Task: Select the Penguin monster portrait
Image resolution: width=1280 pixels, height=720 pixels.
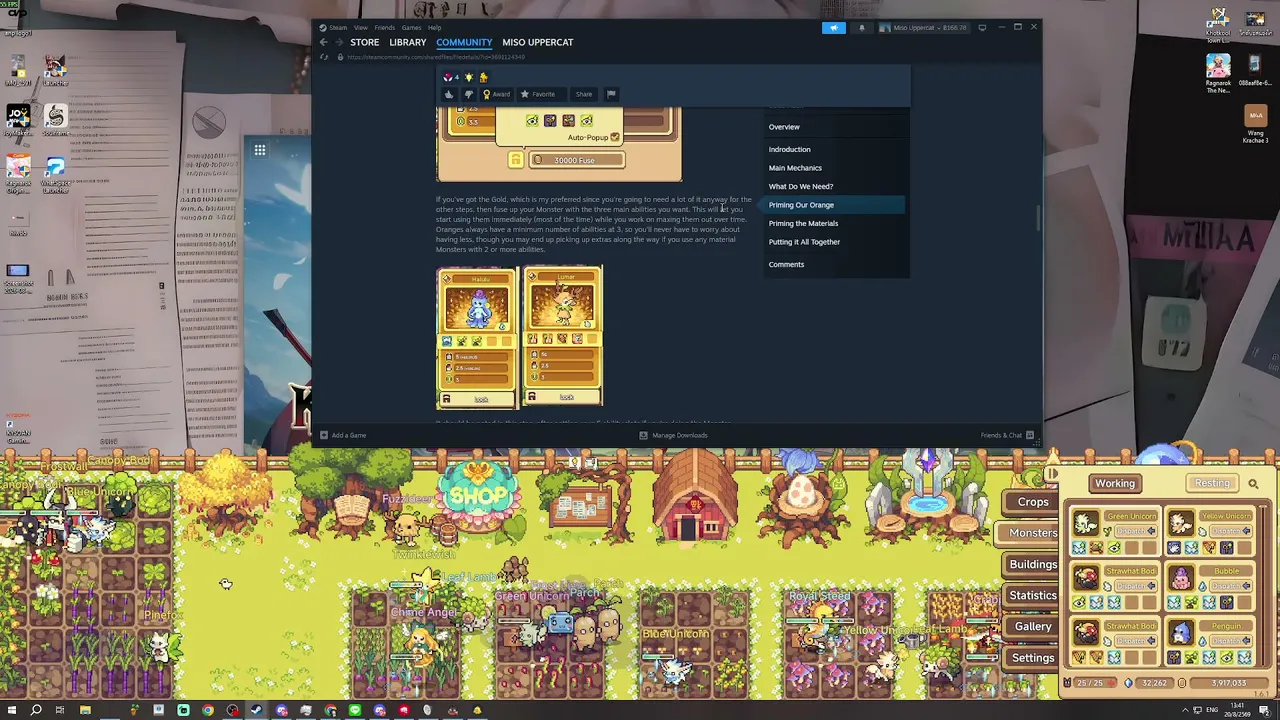Action: coord(1181,634)
